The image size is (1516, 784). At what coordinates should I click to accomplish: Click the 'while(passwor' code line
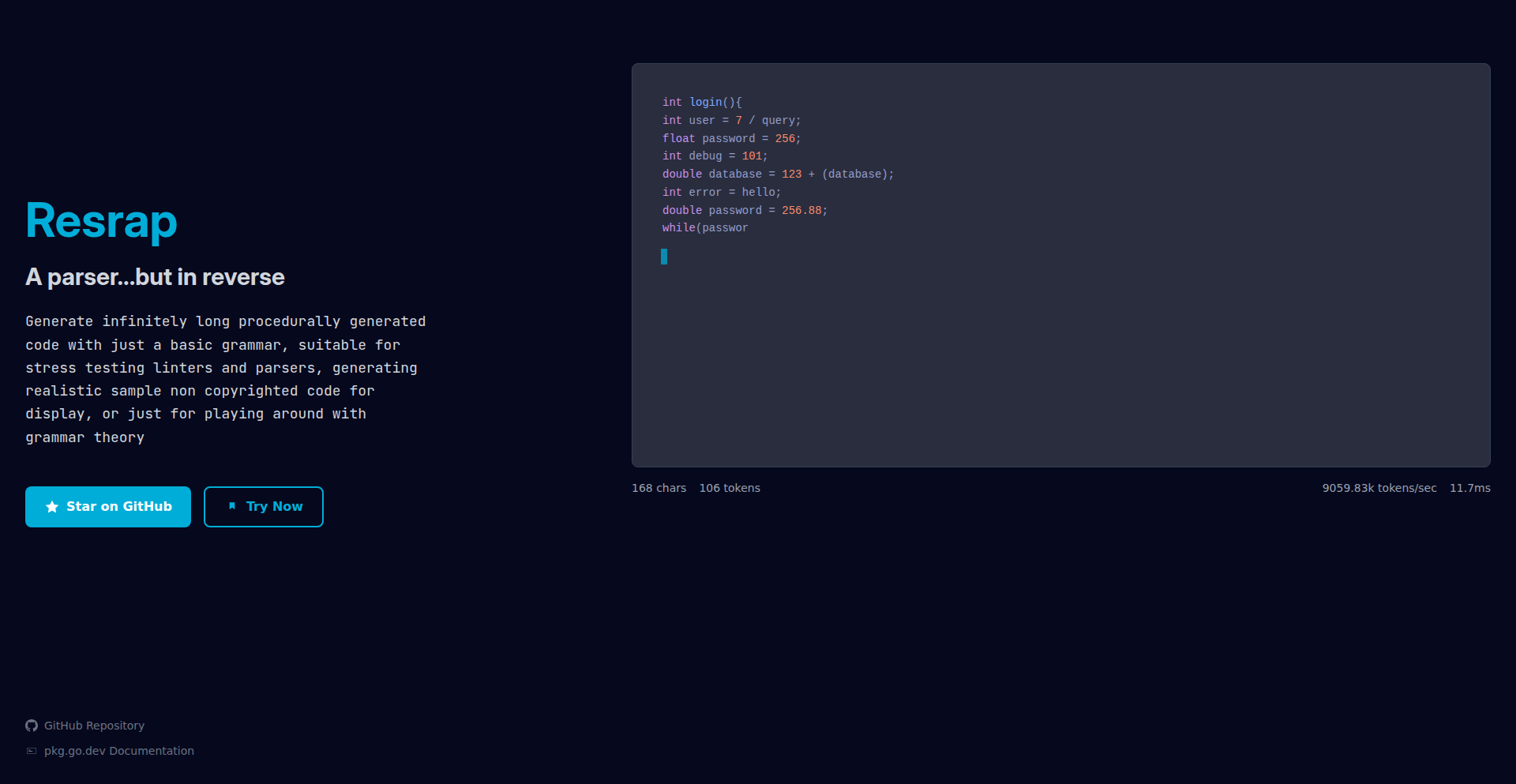click(x=705, y=228)
